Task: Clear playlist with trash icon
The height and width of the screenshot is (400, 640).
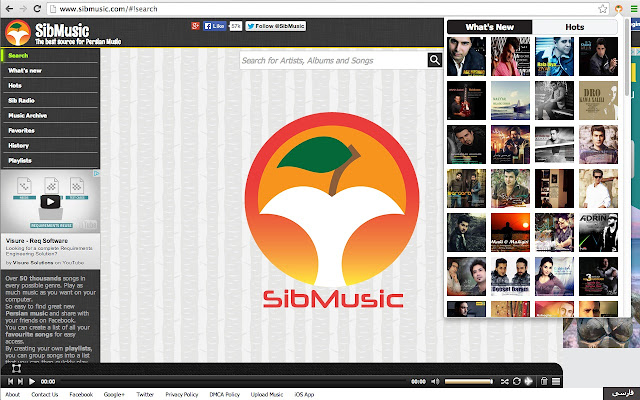Action: click(x=544, y=381)
